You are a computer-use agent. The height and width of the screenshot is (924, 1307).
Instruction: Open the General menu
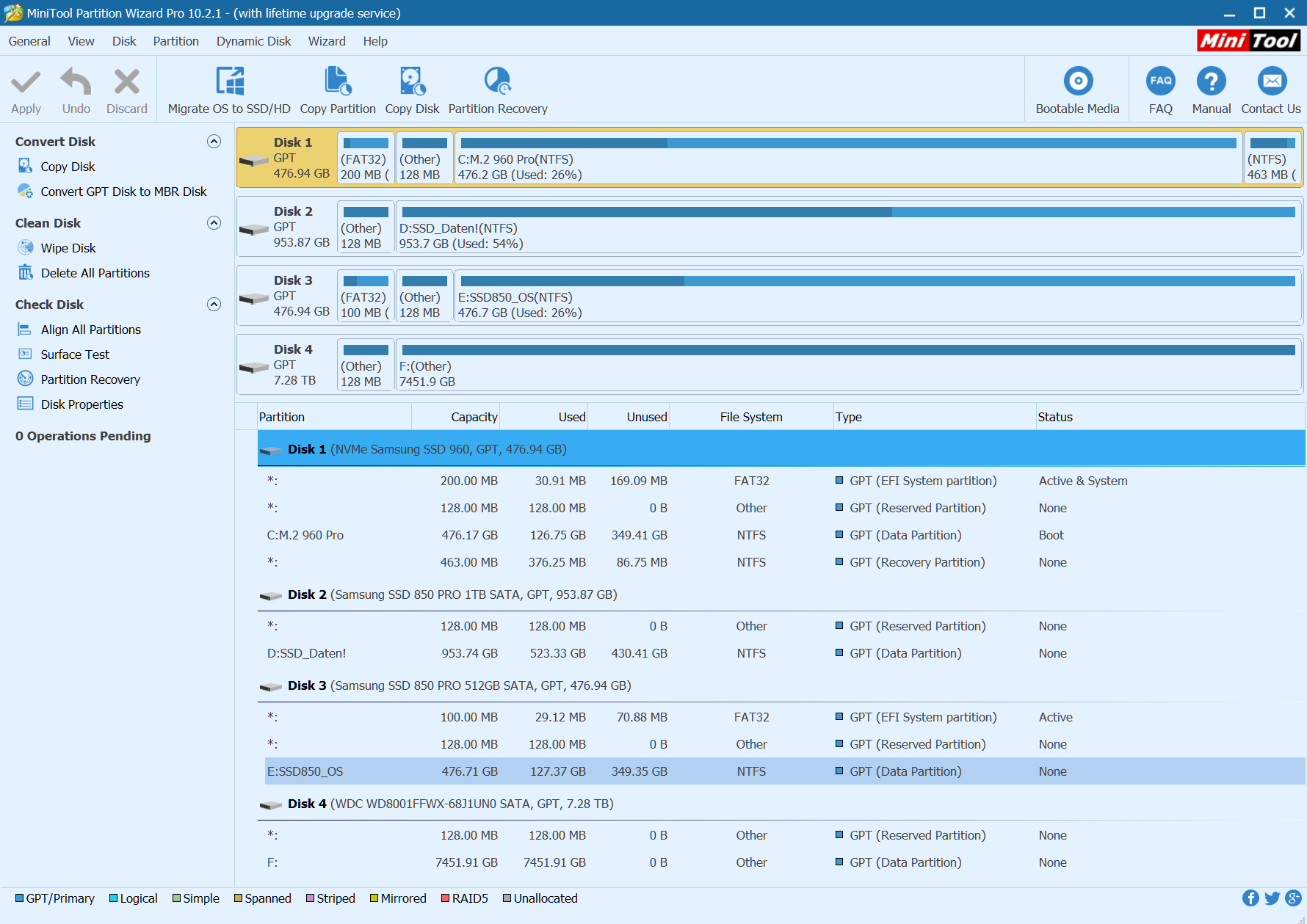29,41
